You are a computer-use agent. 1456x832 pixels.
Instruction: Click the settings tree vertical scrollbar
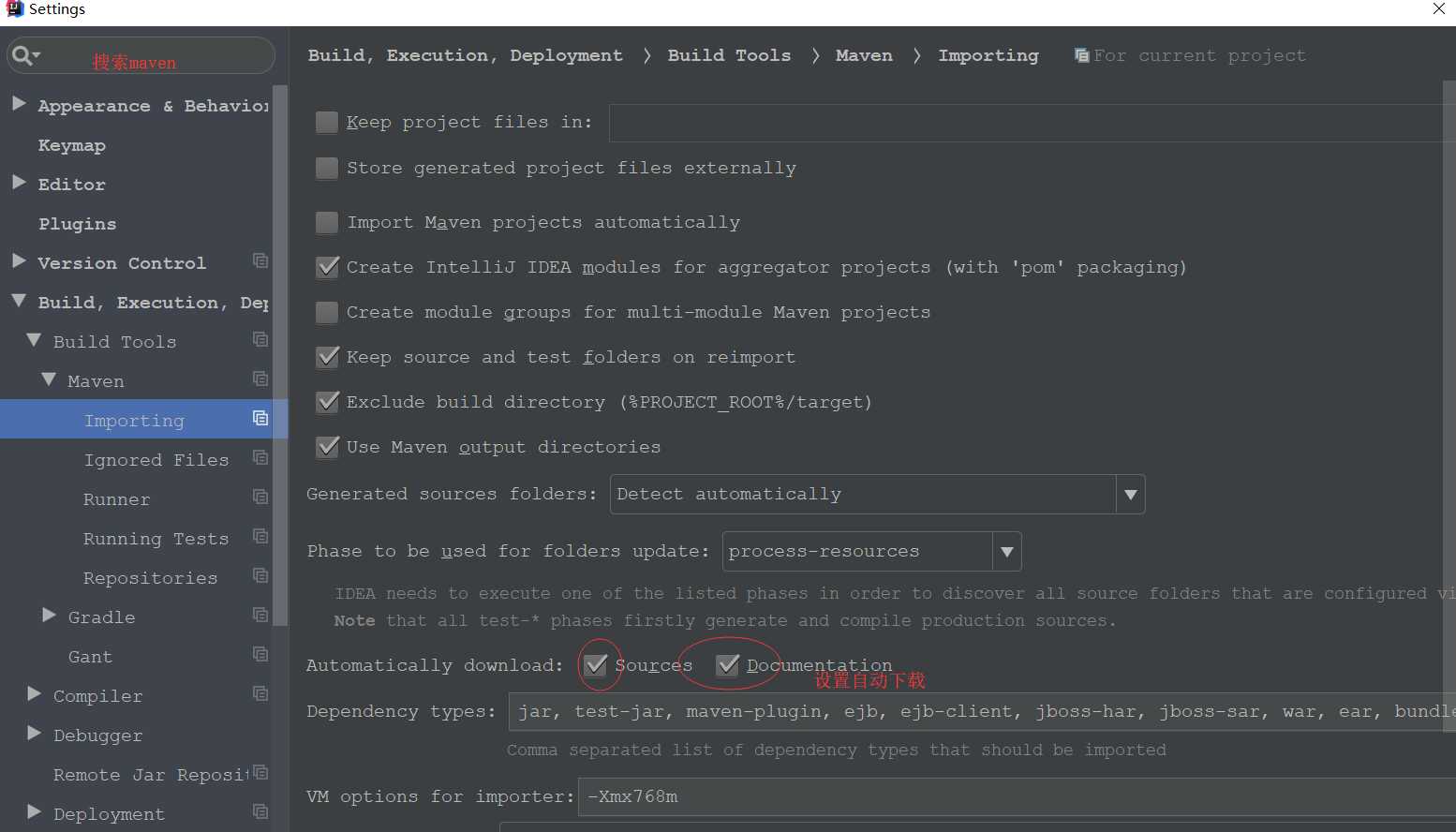(x=280, y=356)
